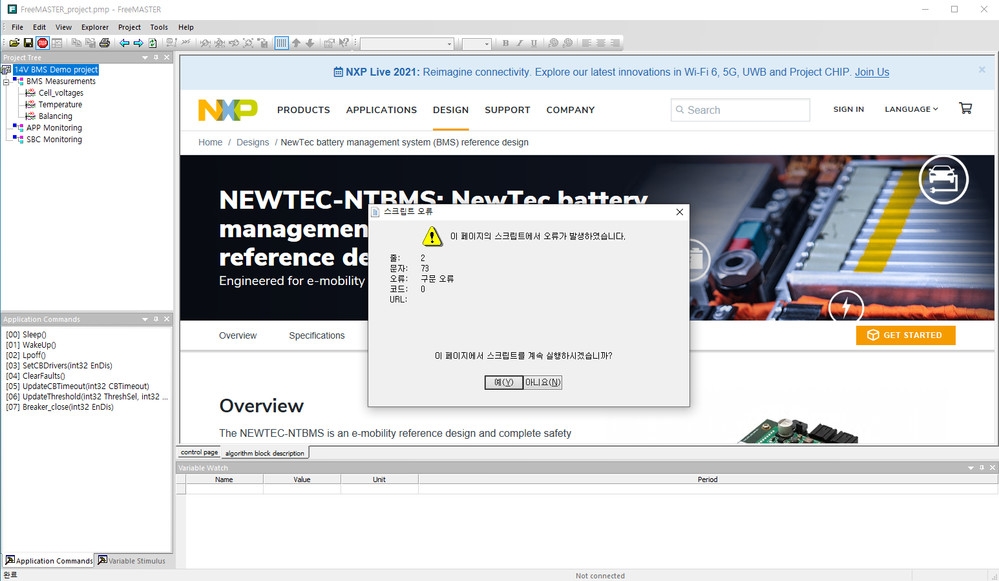Open the Help menu

[186, 27]
